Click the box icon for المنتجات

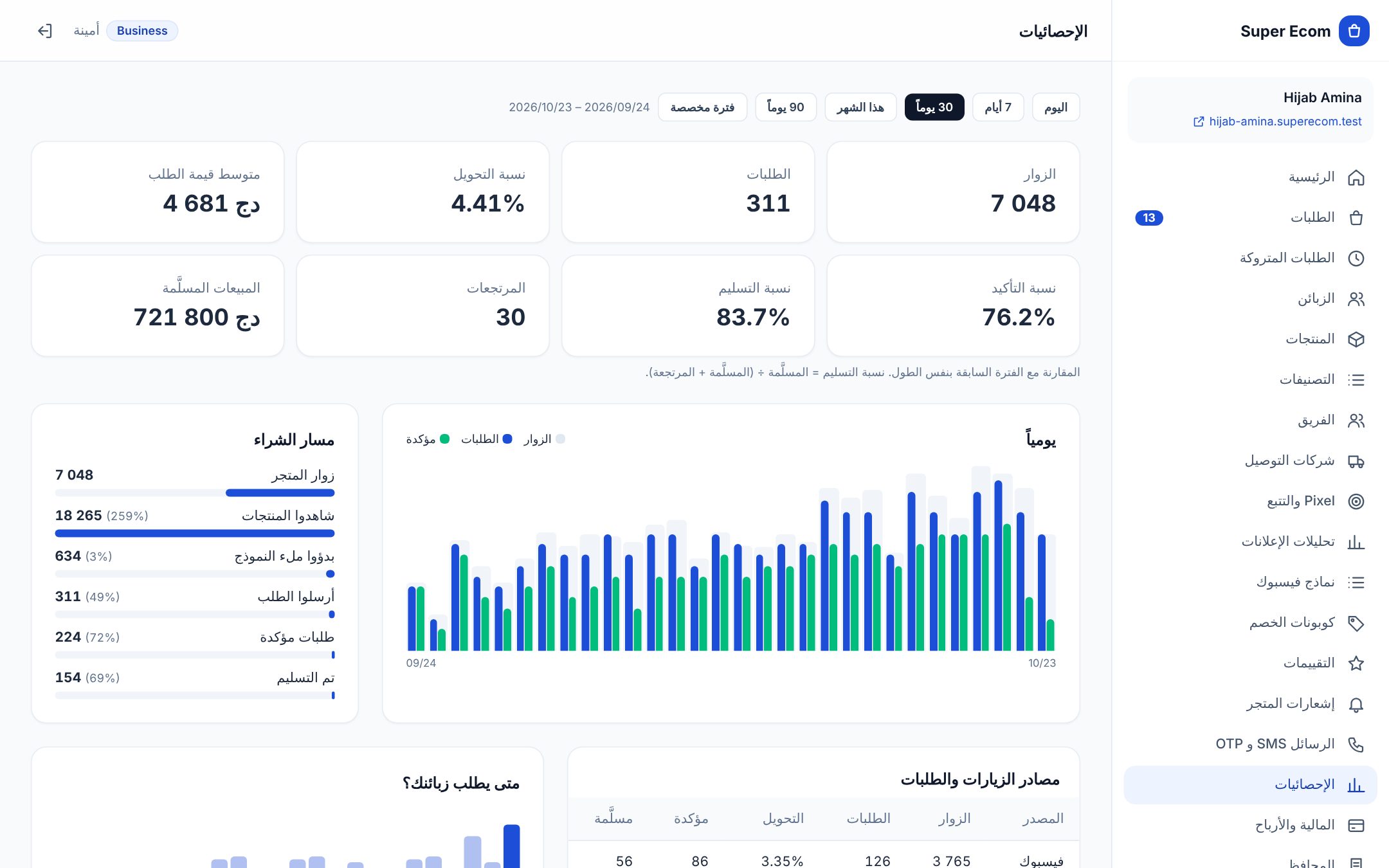tap(1356, 339)
